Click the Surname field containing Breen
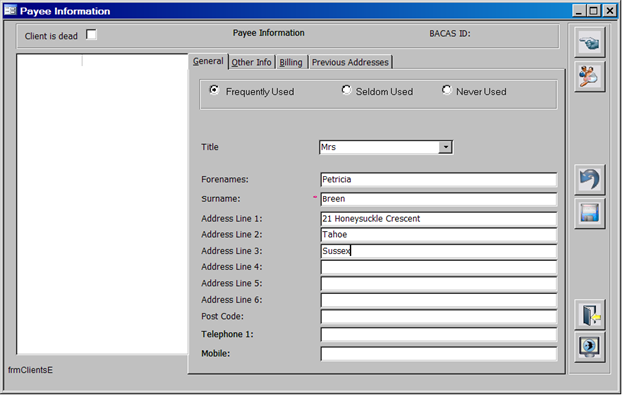 438,199
